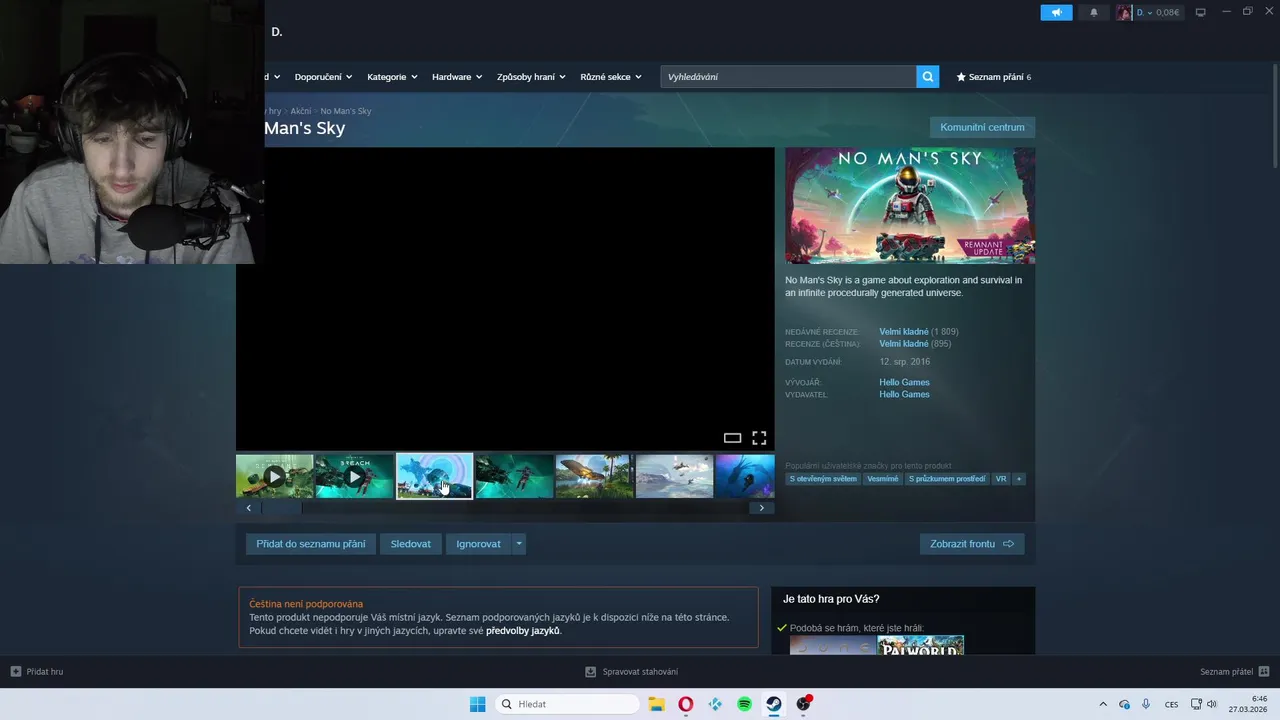Click the Palworld game capsule
Viewport: 1280px width, 720px height.
point(920,645)
